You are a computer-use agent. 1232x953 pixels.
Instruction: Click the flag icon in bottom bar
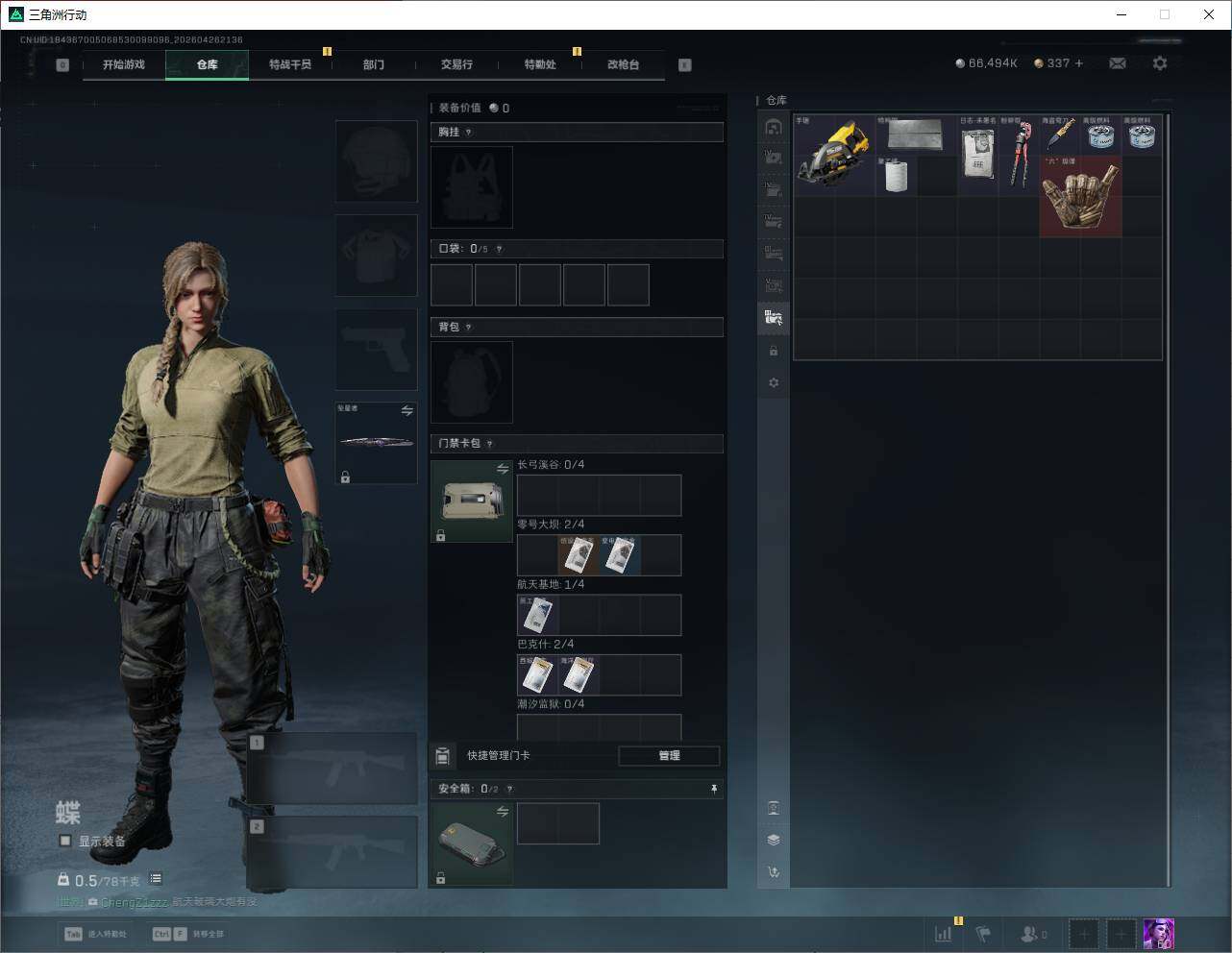point(983,934)
